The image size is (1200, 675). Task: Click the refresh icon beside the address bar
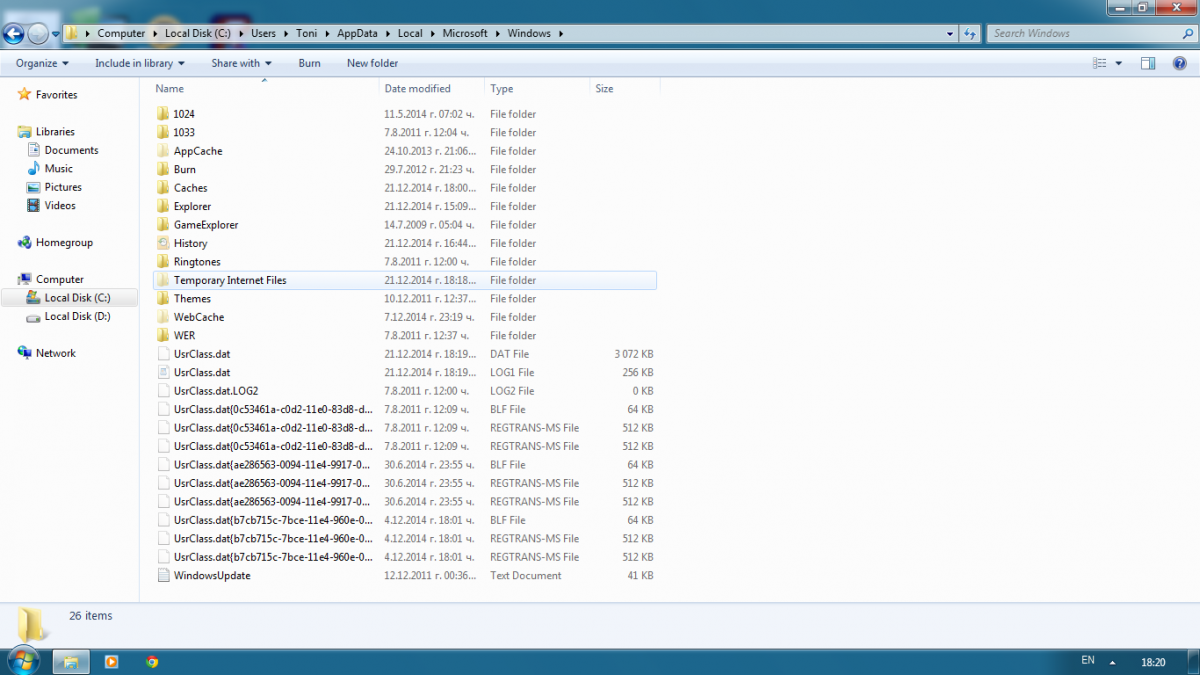(x=969, y=33)
